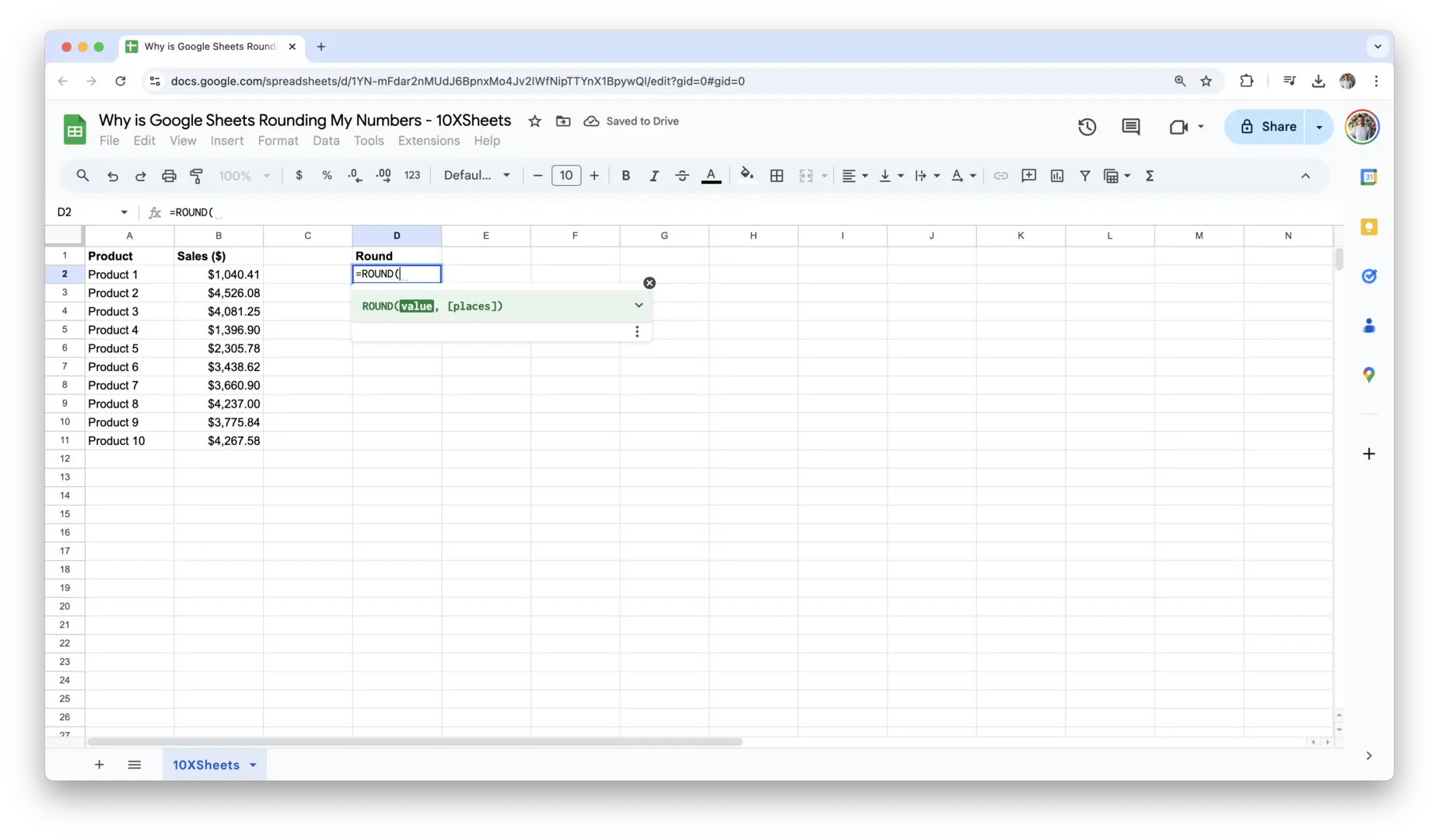Open the Borders tool
This screenshot has height=840, width=1439.
pyautogui.click(x=776, y=176)
